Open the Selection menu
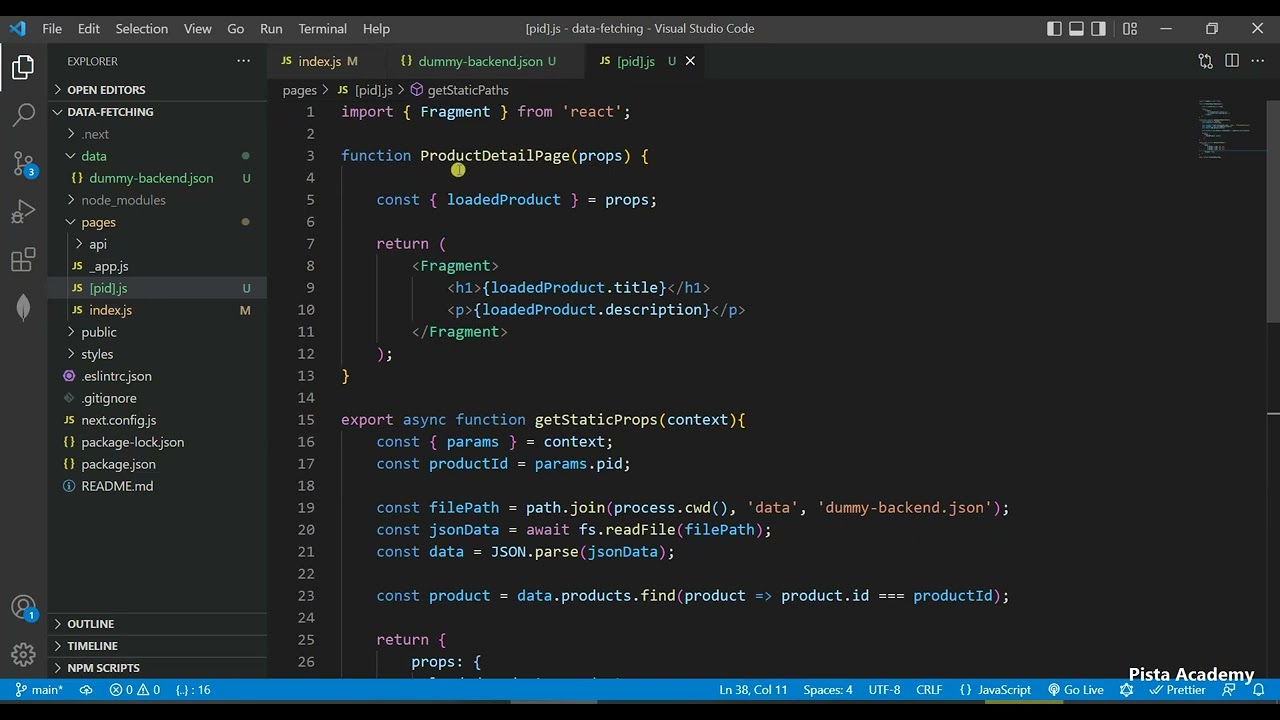The height and width of the screenshot is (720, 1280). coord(141,29)
